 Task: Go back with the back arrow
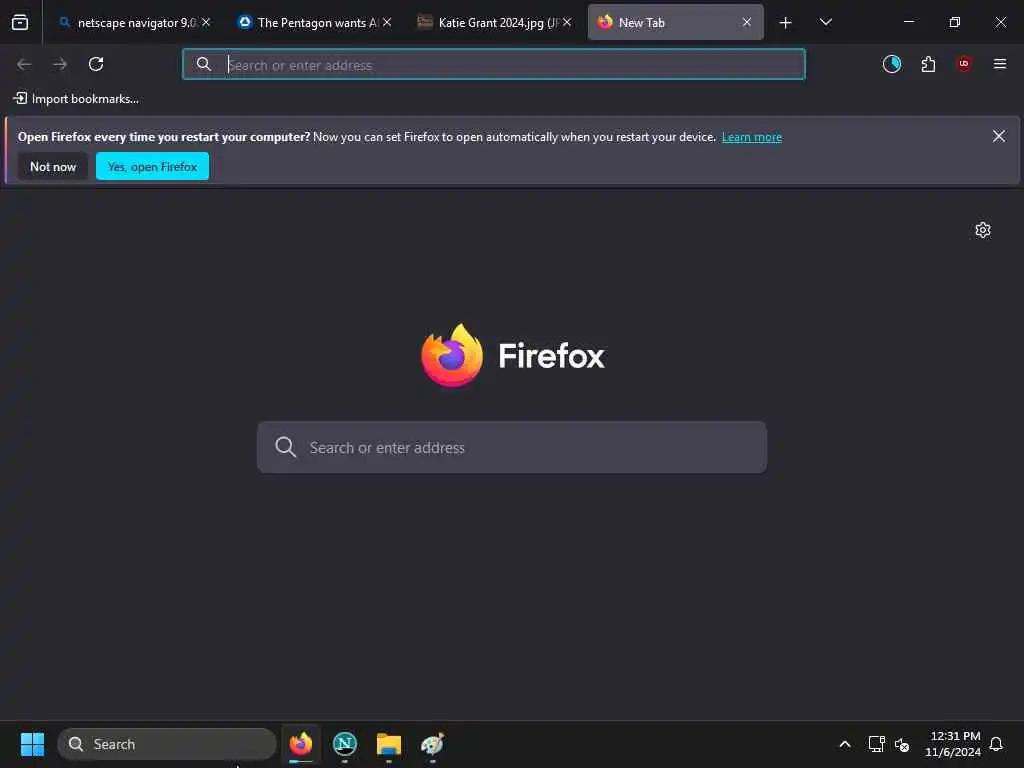click(25, 64)
